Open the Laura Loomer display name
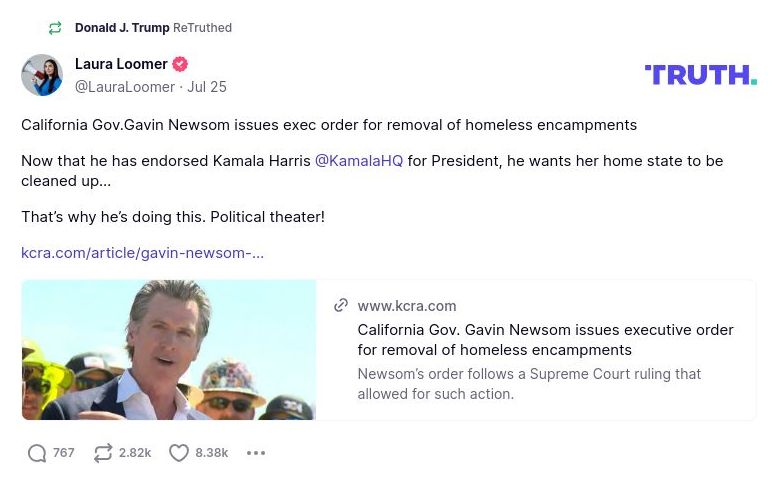Image resolution: width=778 pixels, height=484 pixels. coord(121,64)
